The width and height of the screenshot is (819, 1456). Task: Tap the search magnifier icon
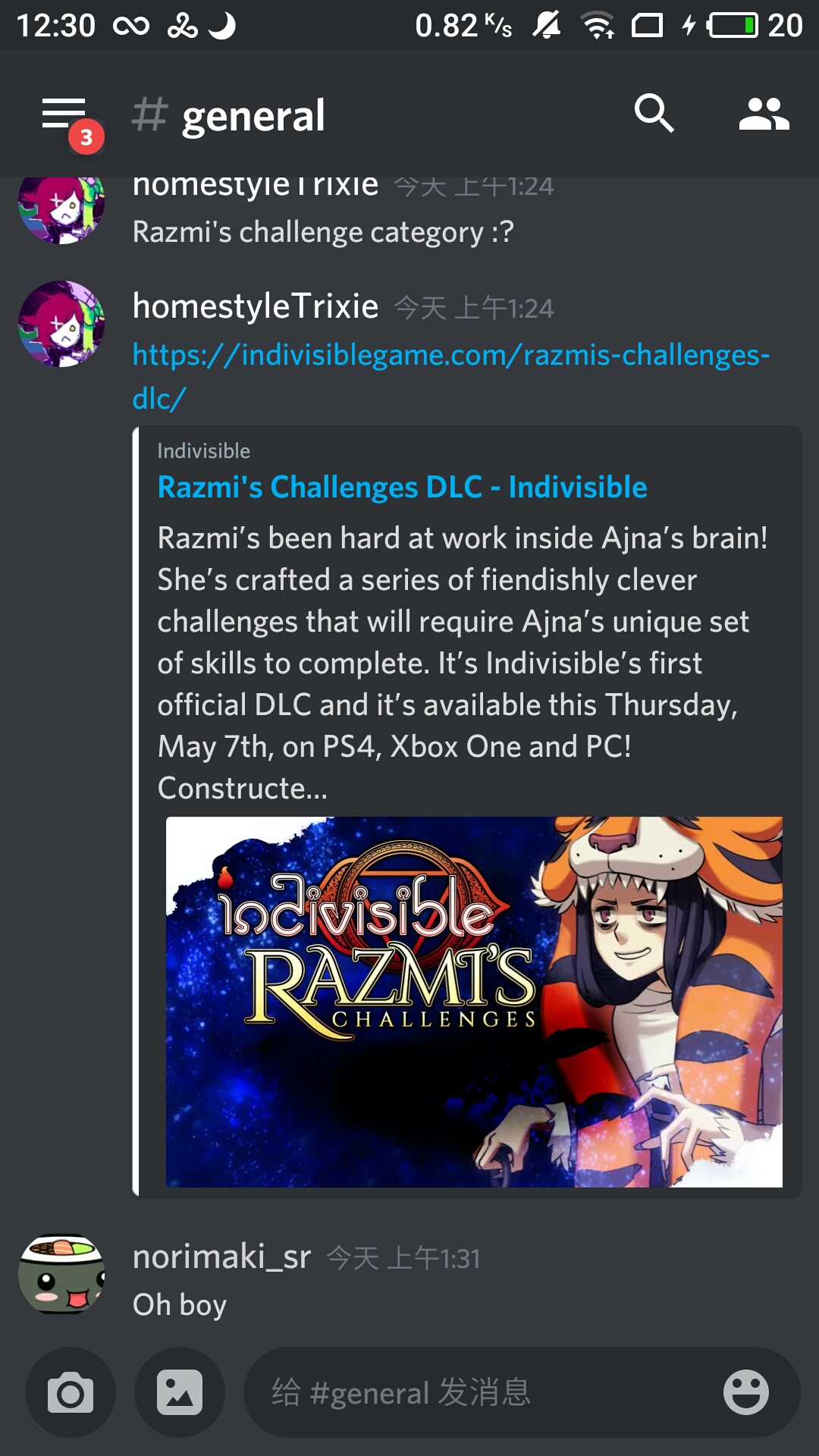pos(654,114)
